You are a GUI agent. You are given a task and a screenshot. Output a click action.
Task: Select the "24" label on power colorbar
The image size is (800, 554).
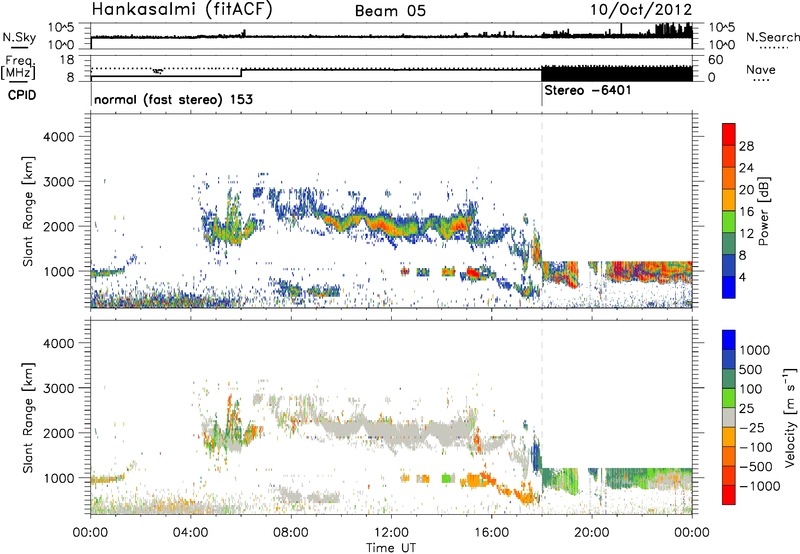(x=746, y=168)
